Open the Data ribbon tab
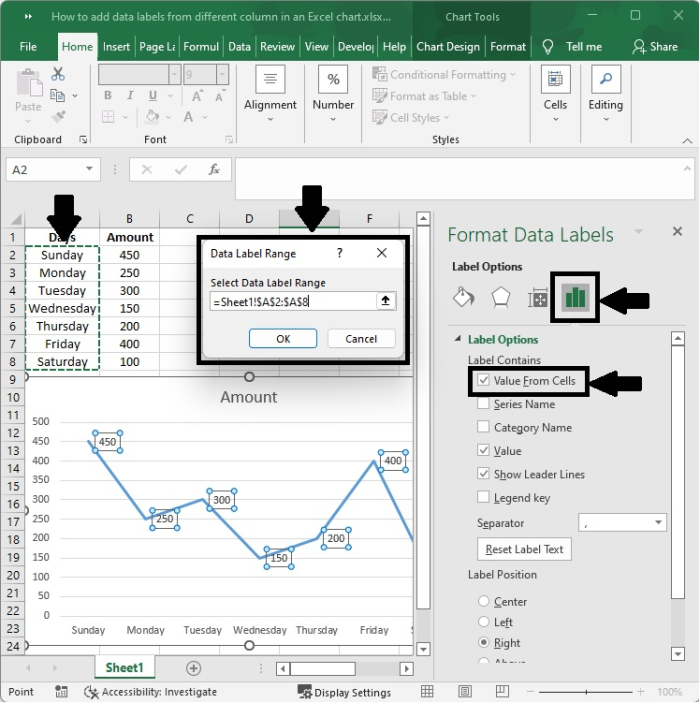This screenshot has height=703, width=700. pos(239,47)
